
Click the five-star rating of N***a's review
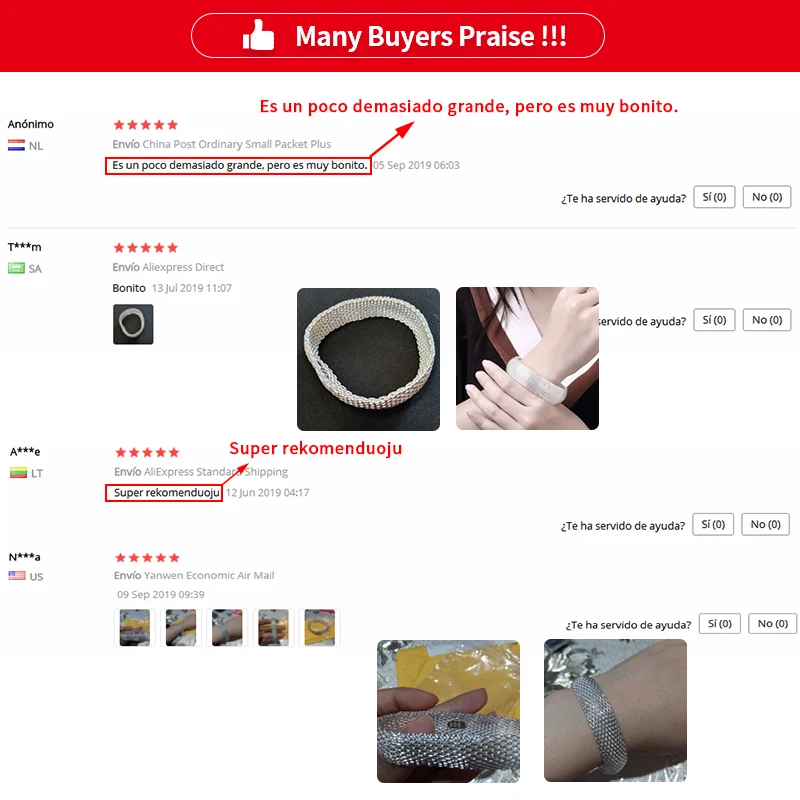point(147,558)
